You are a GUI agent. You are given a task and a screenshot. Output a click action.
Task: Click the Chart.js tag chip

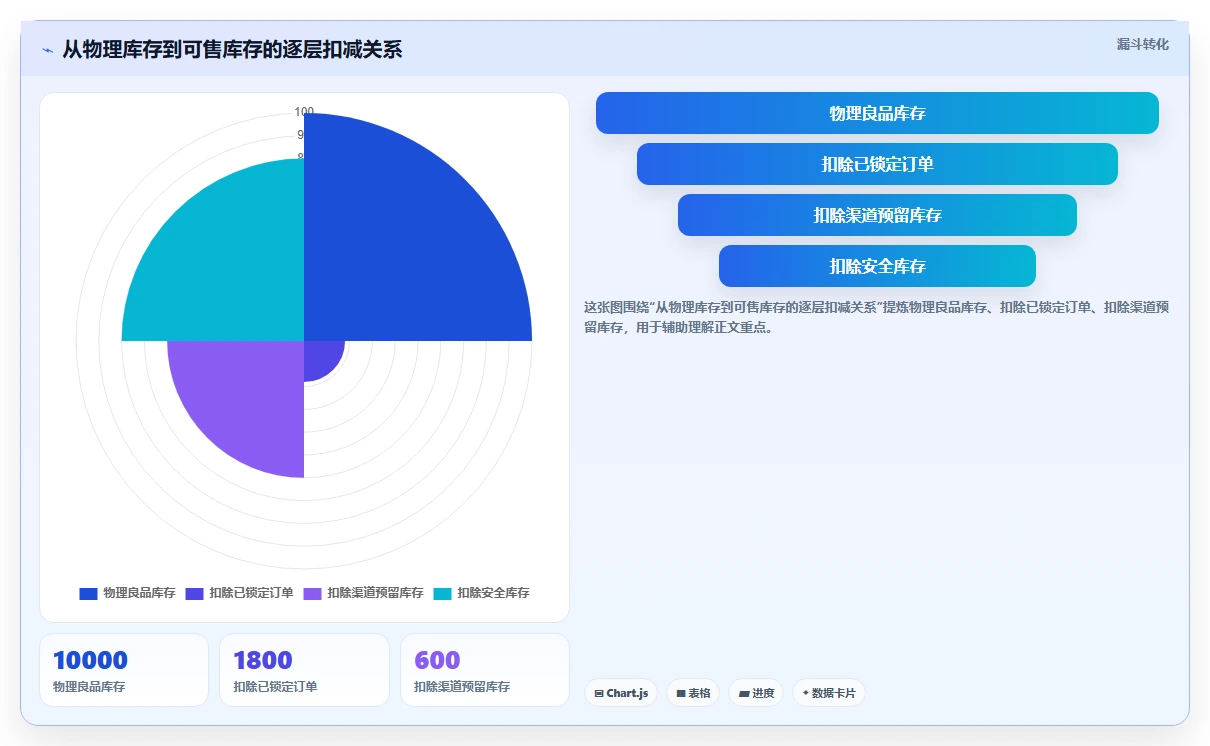coord(621,693)
